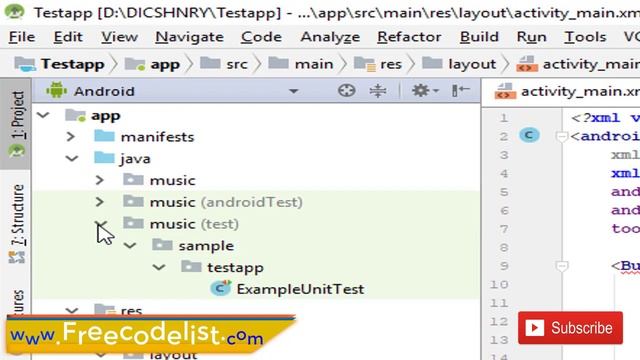Hide the project tool window
The width and height of the screenshot is (640, 360).
460,90
